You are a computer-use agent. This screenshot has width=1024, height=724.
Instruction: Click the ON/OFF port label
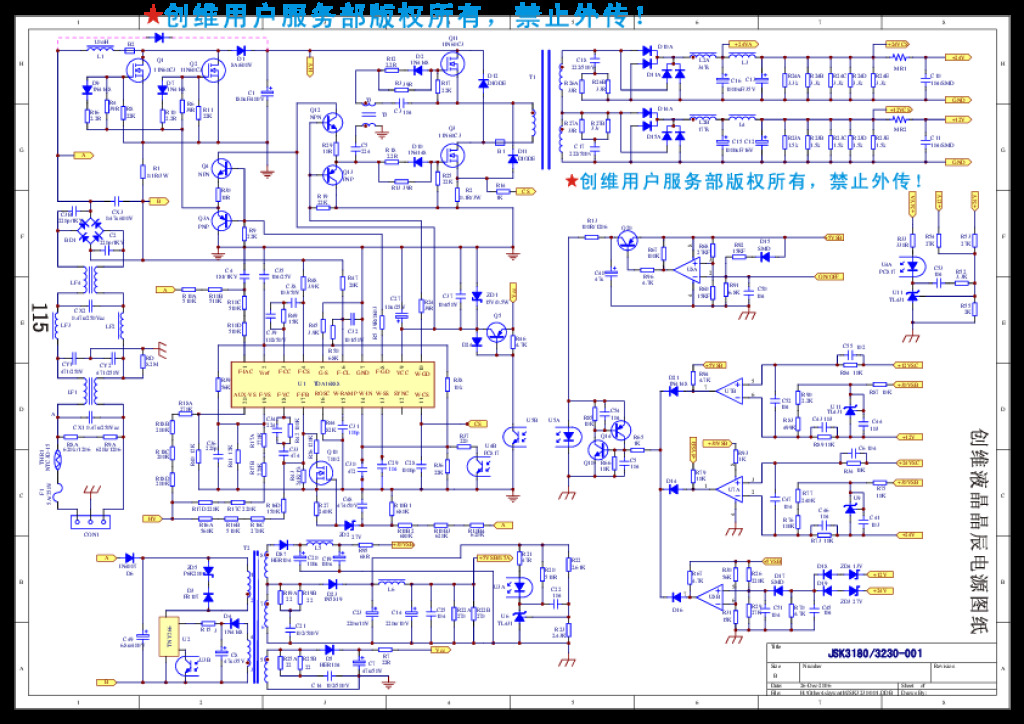tap(829, 277)
